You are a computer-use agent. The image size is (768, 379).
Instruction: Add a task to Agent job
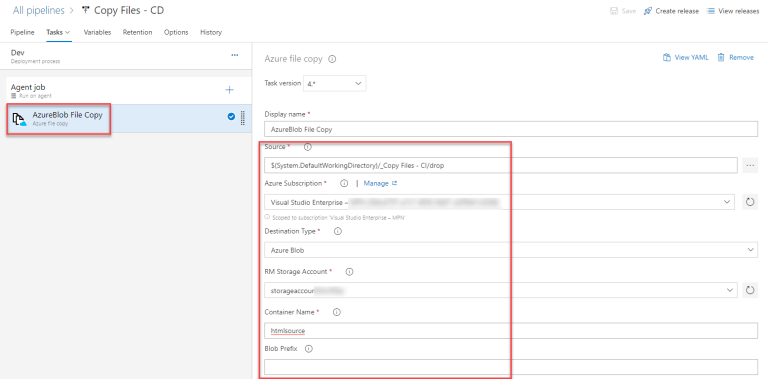[x=229, y=90]
